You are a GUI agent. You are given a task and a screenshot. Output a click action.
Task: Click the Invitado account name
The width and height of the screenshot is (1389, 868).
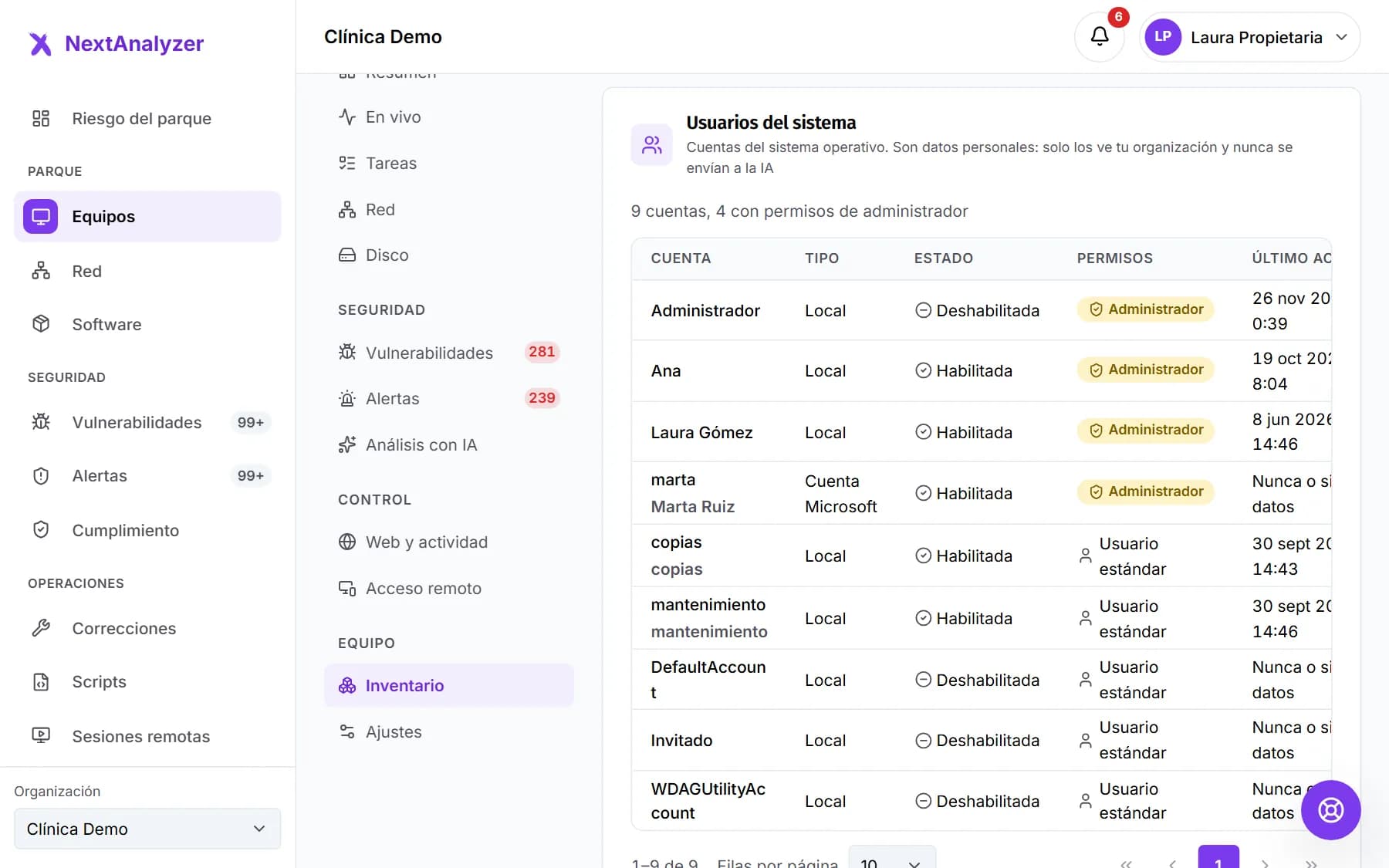pos(681,741)
